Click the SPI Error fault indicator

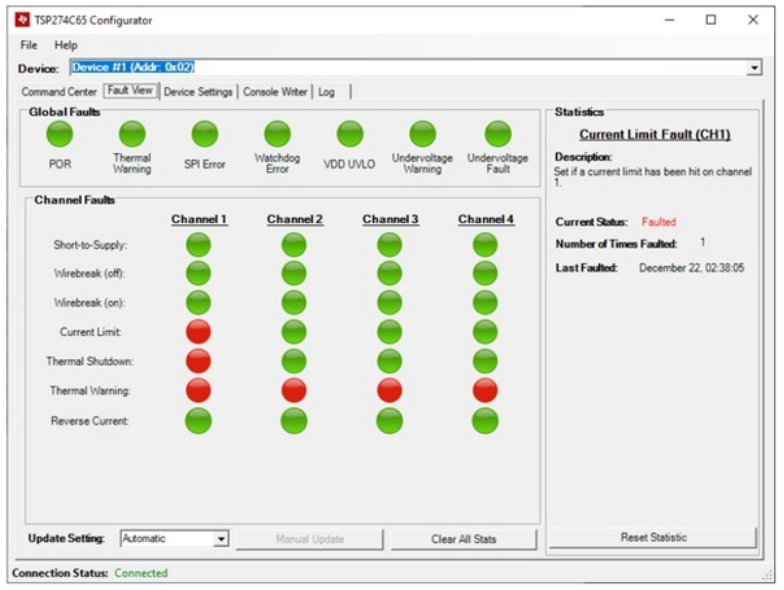point(204,134)
